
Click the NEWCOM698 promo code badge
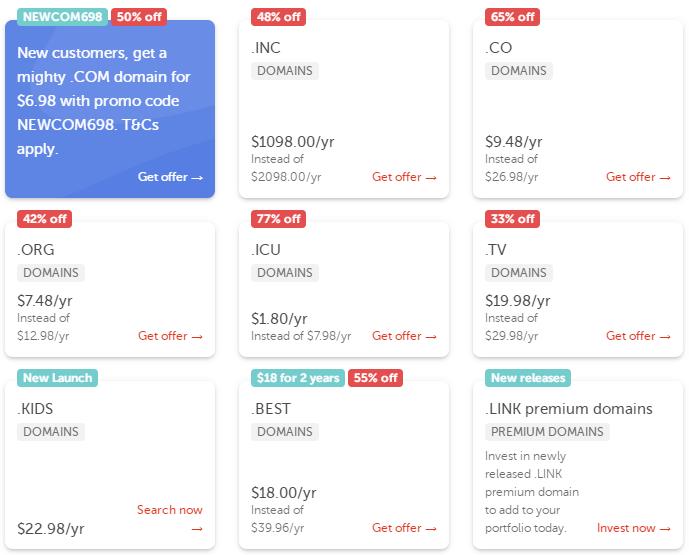tap(57, 16)
